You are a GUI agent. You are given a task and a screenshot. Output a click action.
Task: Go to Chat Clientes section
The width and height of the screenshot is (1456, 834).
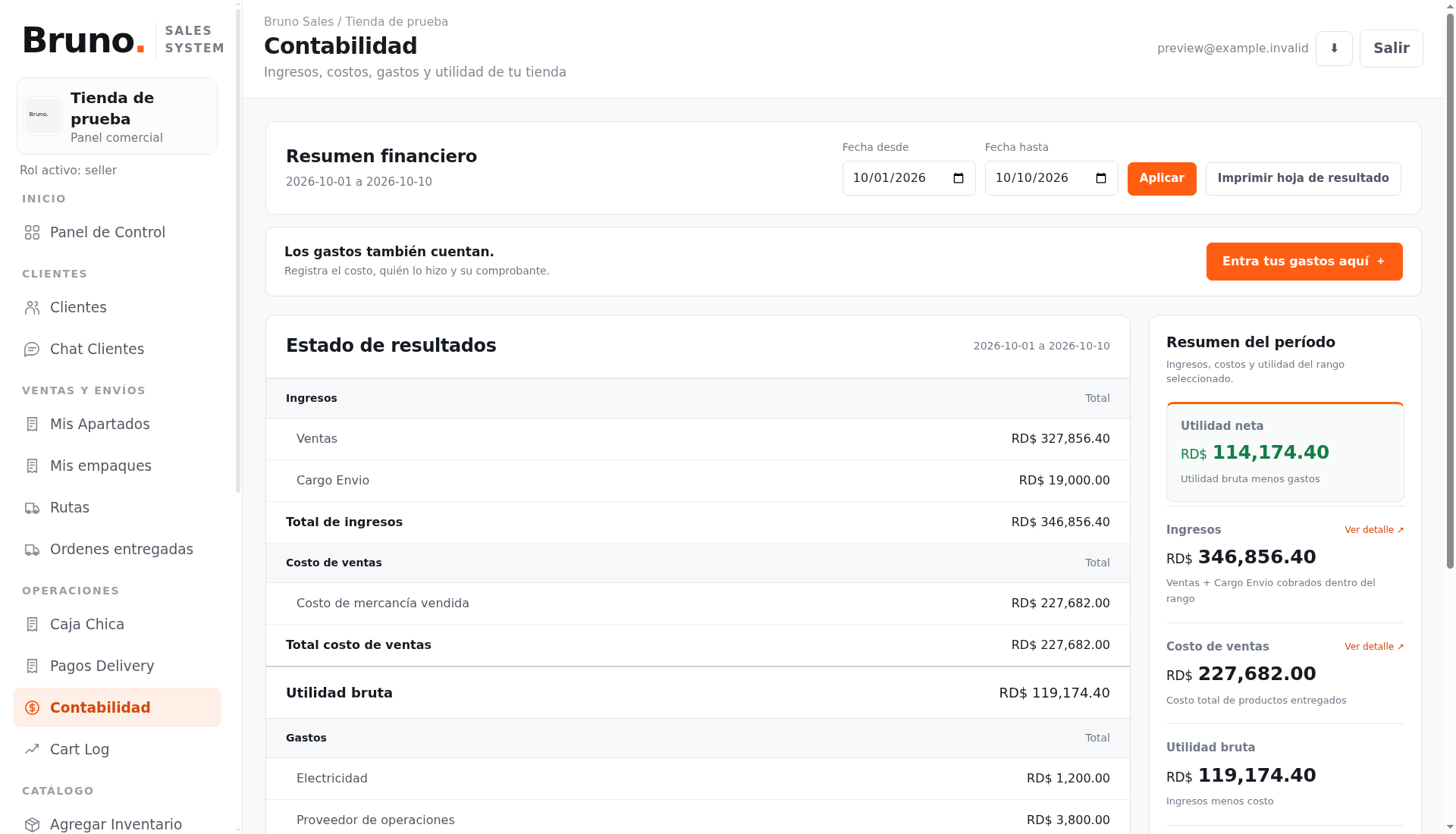tap(117, 349)
